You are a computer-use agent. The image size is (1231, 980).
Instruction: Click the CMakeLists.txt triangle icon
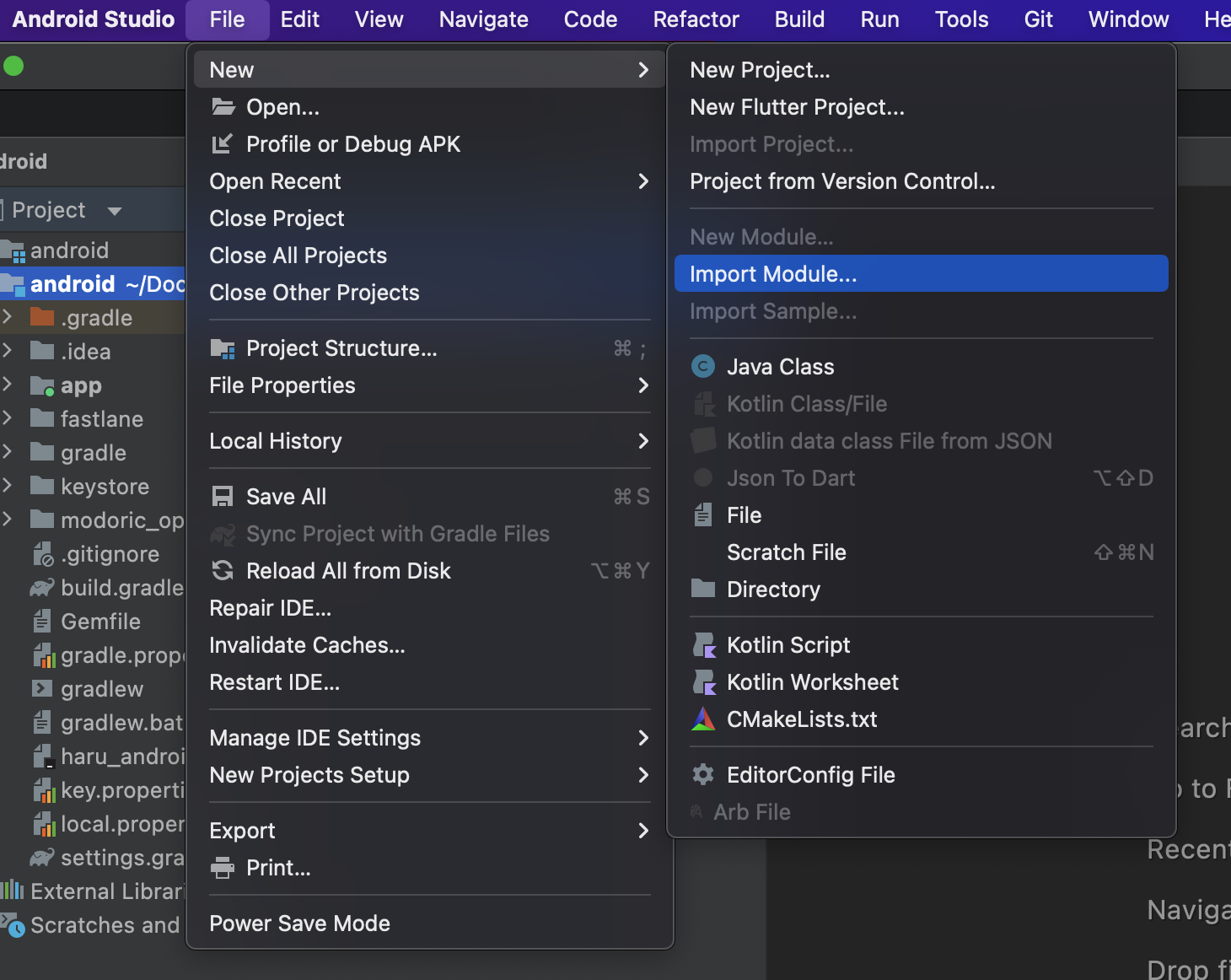[702, 719]
